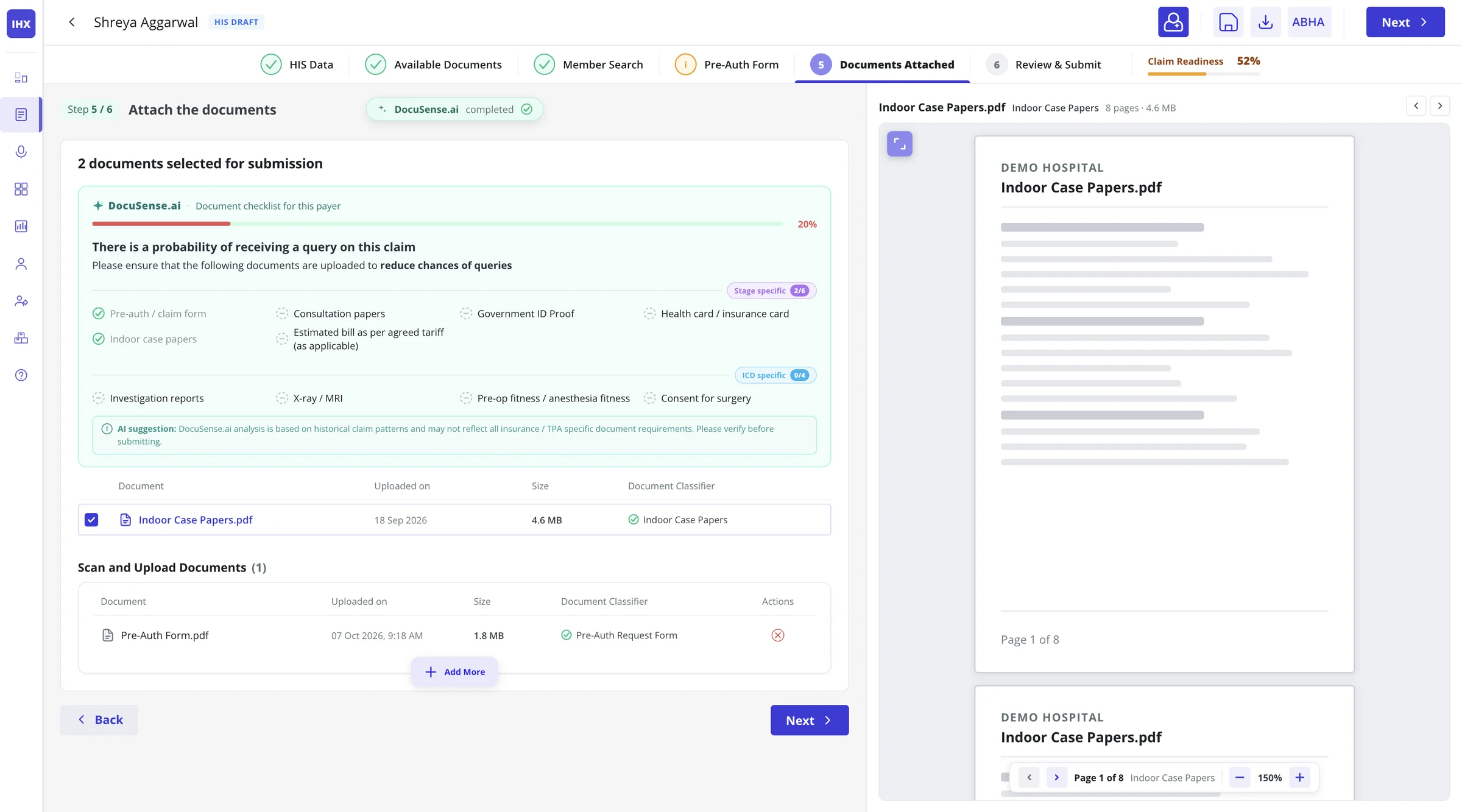The width and height of the screenshot is (1462, 812).
Task: Open the single user sidebar icon
Action: point(21,263)
